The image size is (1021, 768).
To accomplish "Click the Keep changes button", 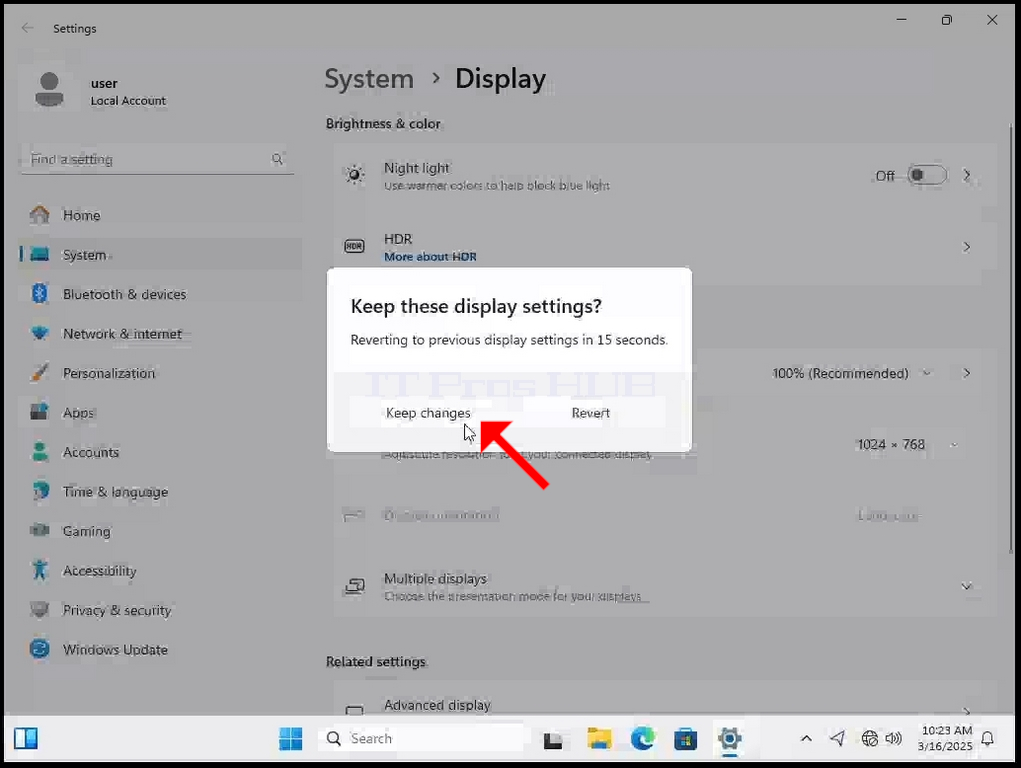I will click(428, 413).
